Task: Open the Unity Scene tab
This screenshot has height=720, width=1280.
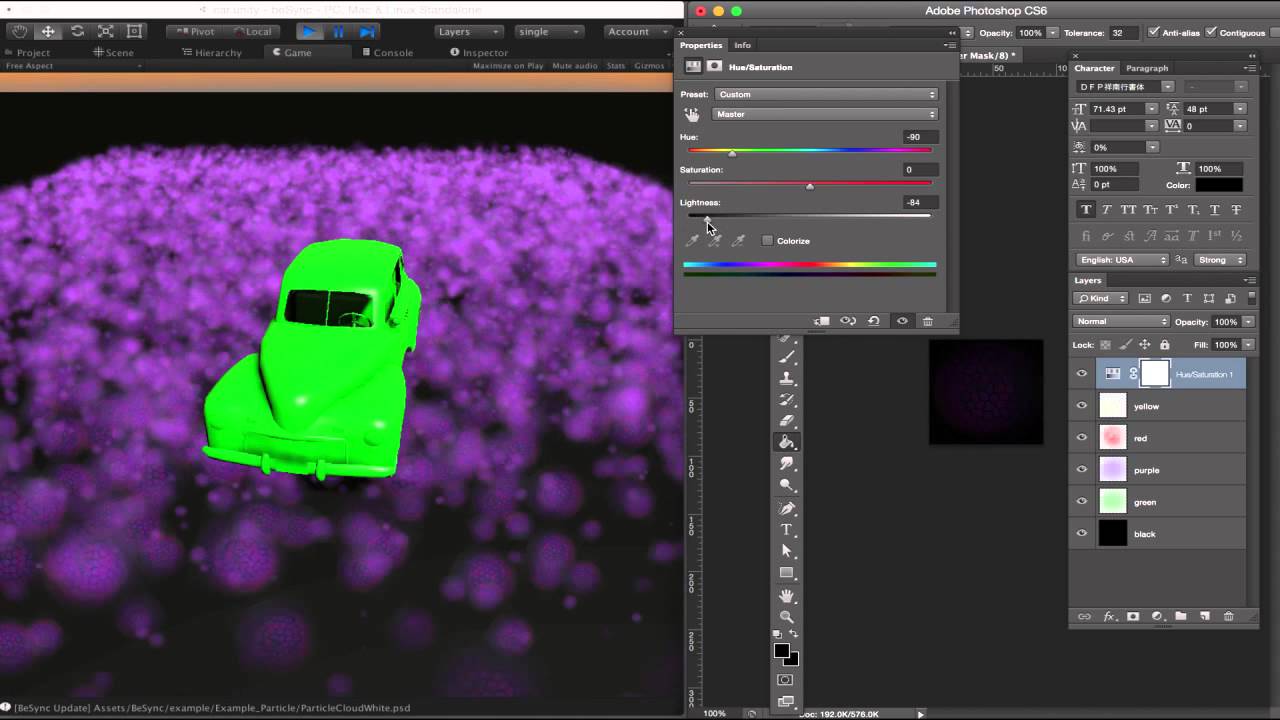Action: coord(114,53)
